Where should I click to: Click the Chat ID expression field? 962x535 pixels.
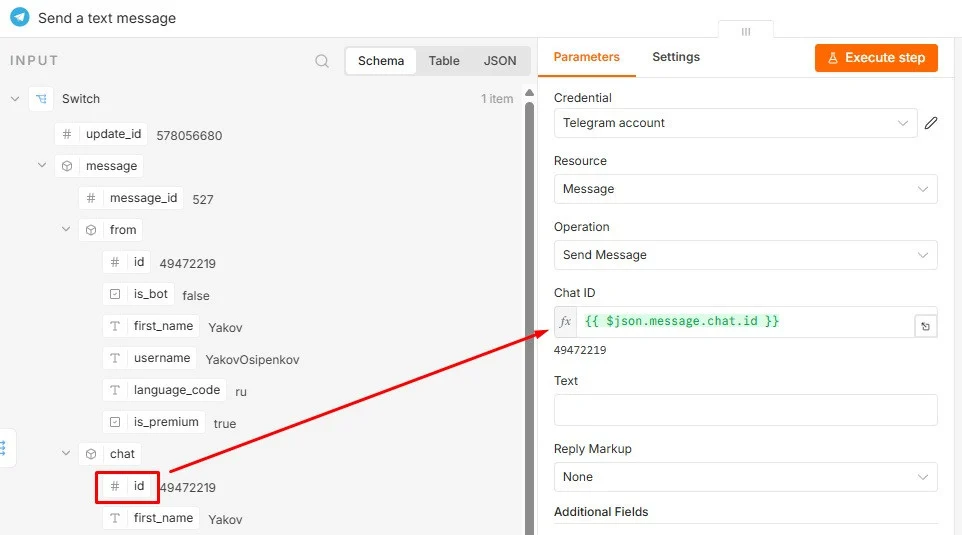click(x=745, y=321)
